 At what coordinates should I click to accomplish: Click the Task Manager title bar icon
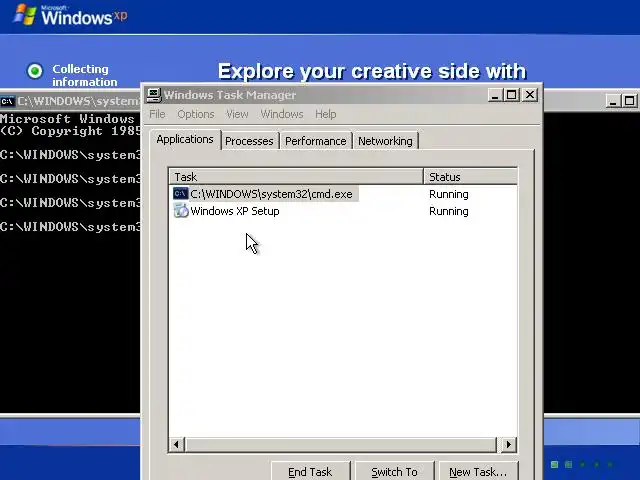[x=154, y=95]
